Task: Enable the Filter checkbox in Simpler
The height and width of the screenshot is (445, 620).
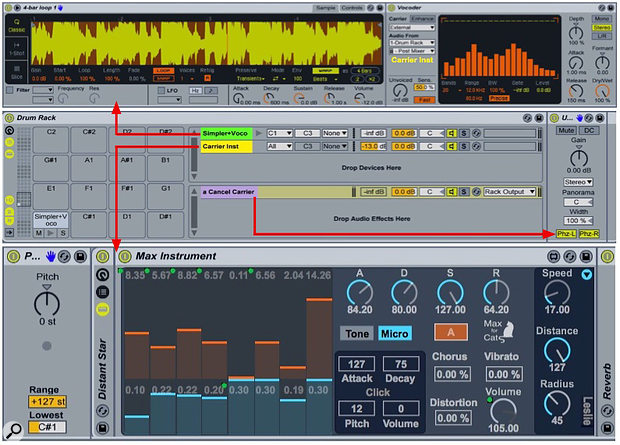Action: [10, 90]
